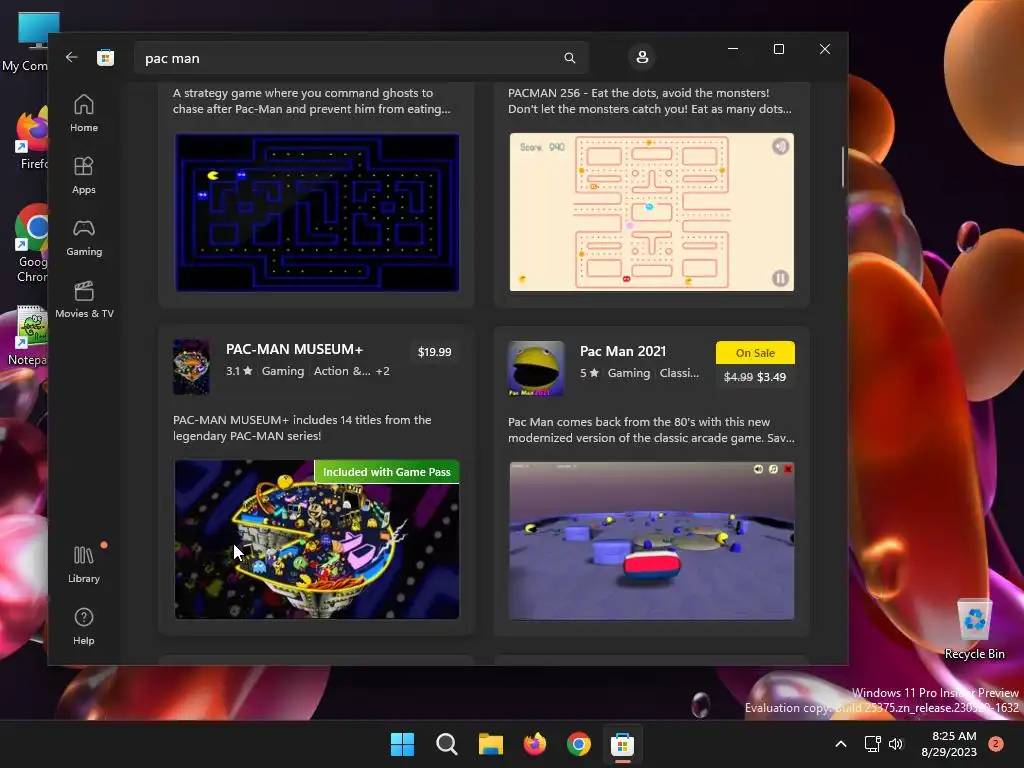
Task: Open the clock showing 8:25 AM
Action: click(x=949, y=744)
